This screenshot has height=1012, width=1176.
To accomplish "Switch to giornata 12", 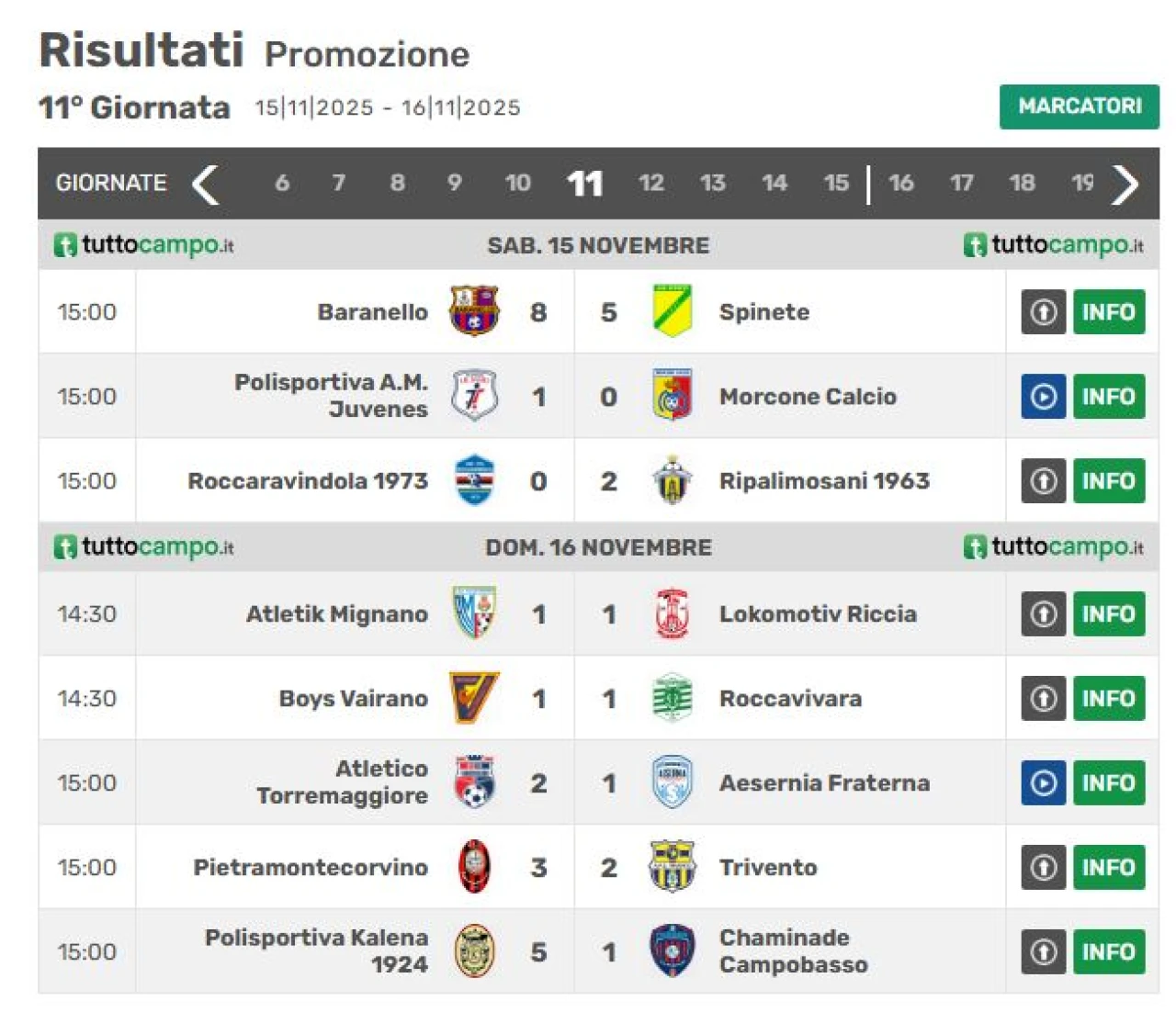I will (x=650, y=184).
